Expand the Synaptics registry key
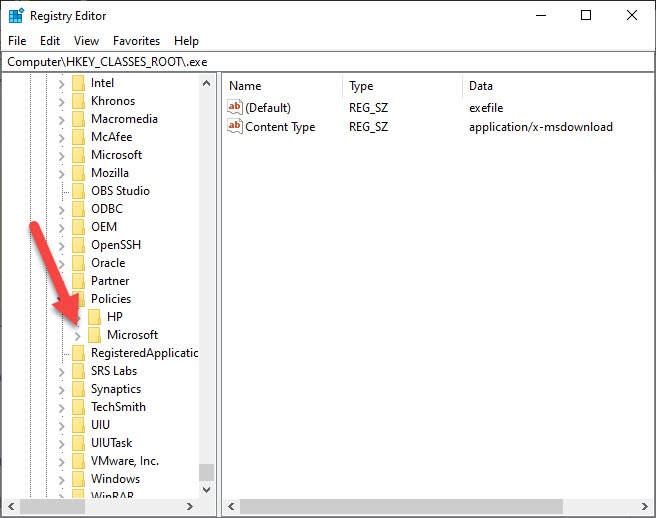656x518 pixels. coord(62,389)
